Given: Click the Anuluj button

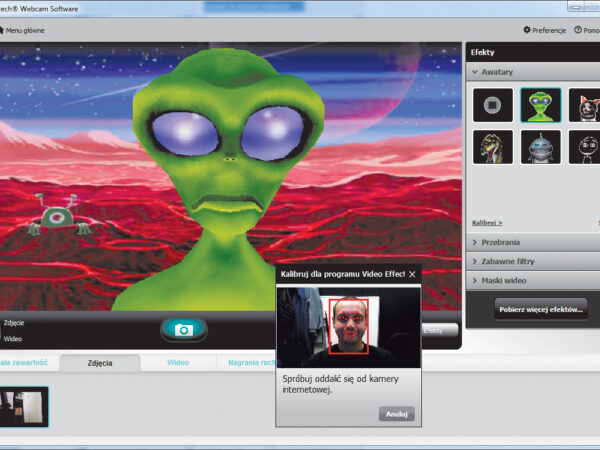Looking at the screenshot, I should (396, 413).
